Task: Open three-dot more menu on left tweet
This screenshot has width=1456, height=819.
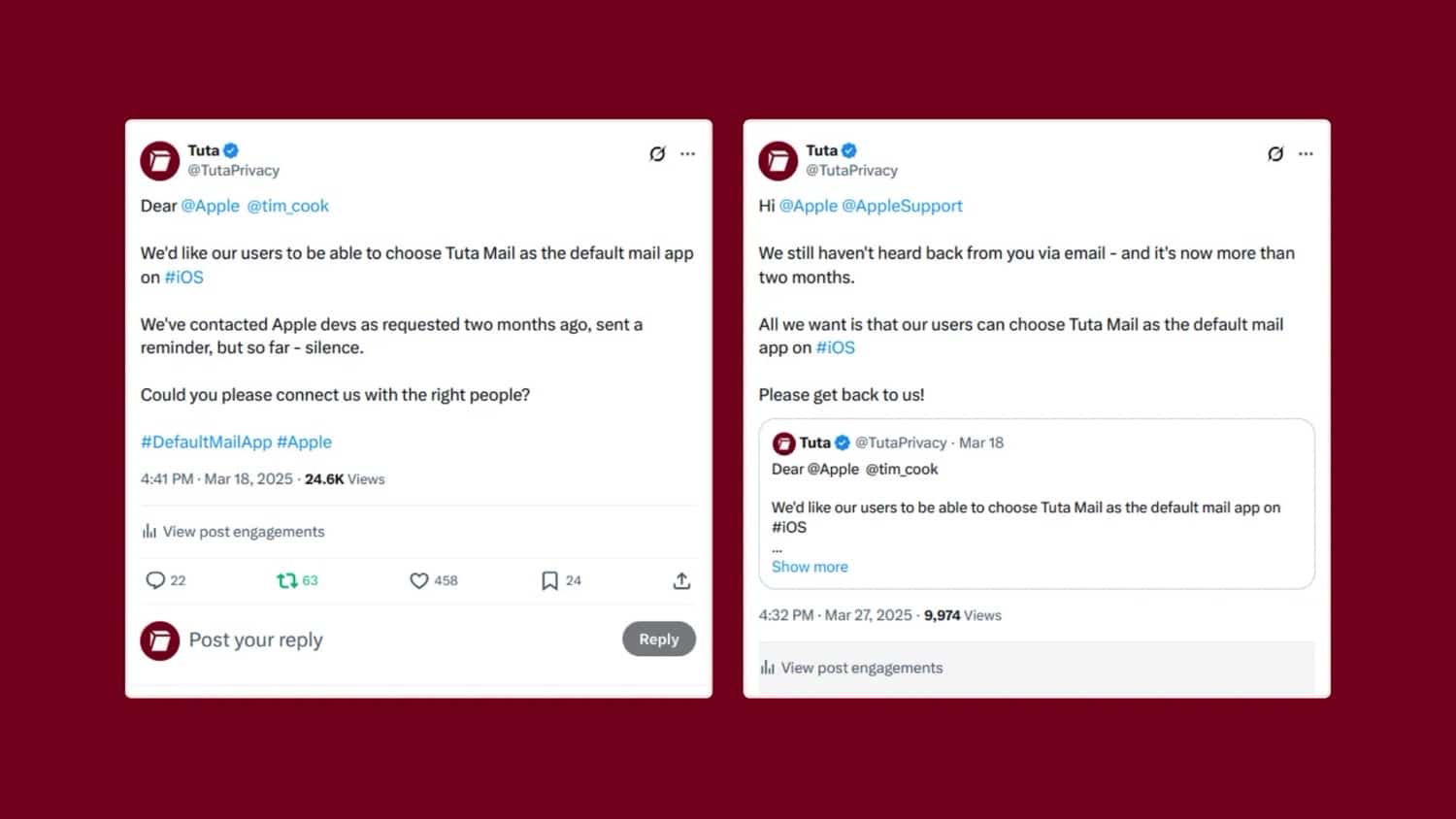Action: click(687, 153)
